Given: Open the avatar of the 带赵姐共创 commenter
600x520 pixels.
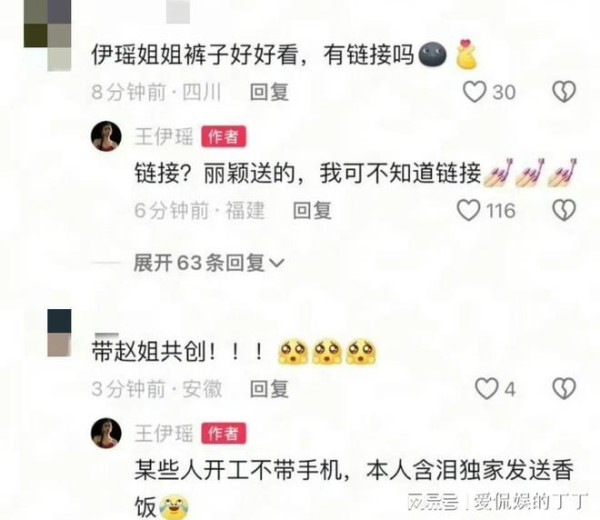Looking at the screenshot, I should (x=59, y=333).
